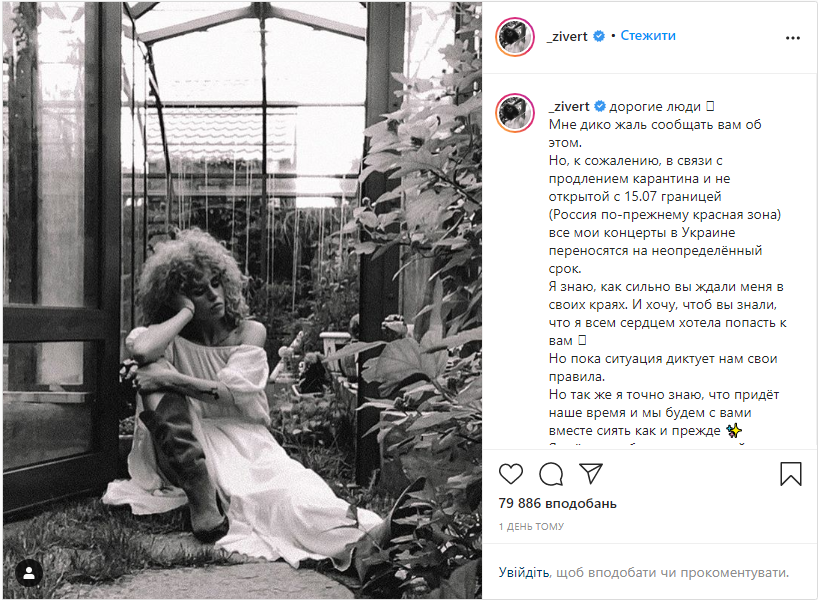Click the verified badge in the post header

click(x=599, y=36)
